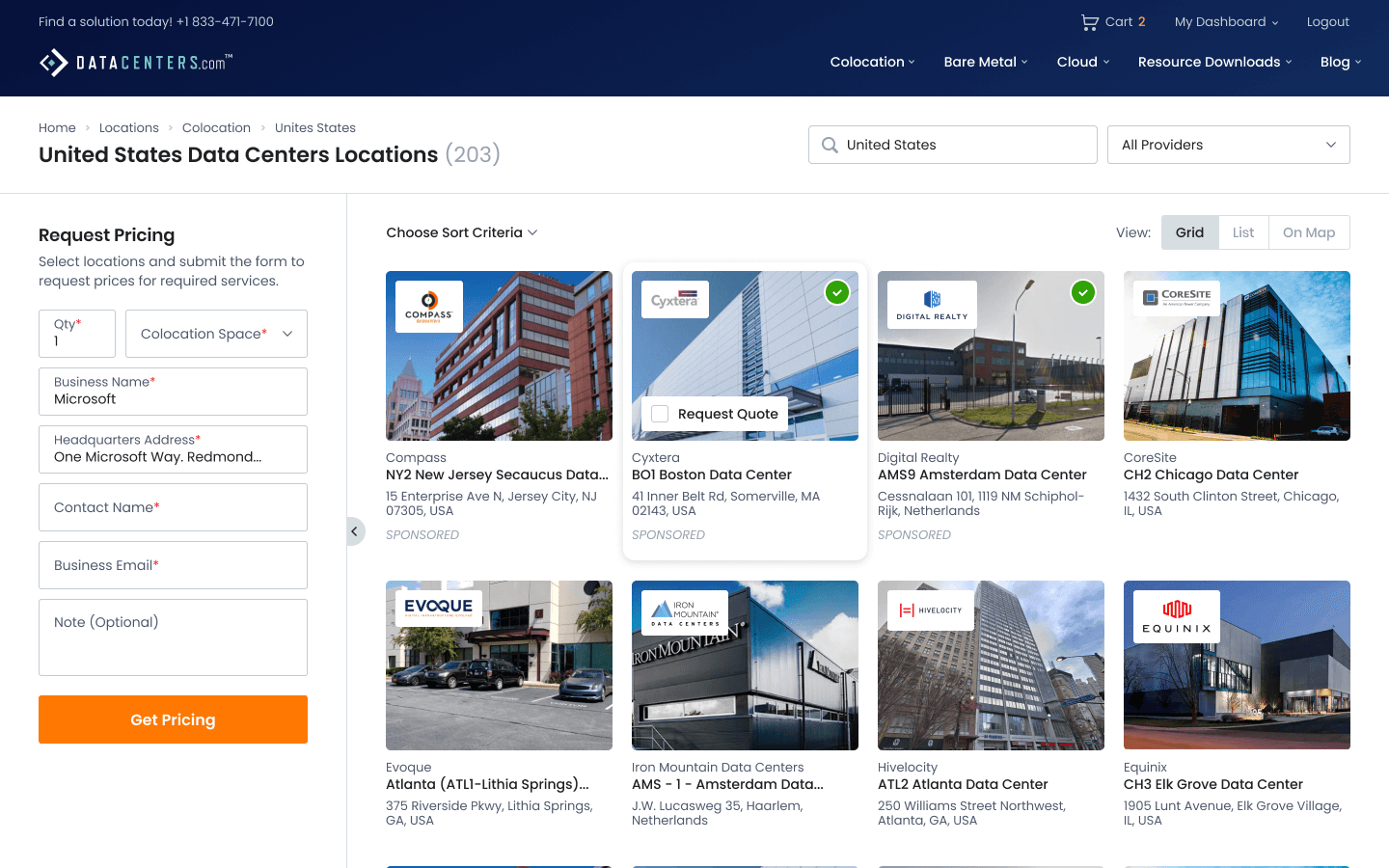Open CH3 Elk Grove Data Center listing

(x=1213, y=784)
